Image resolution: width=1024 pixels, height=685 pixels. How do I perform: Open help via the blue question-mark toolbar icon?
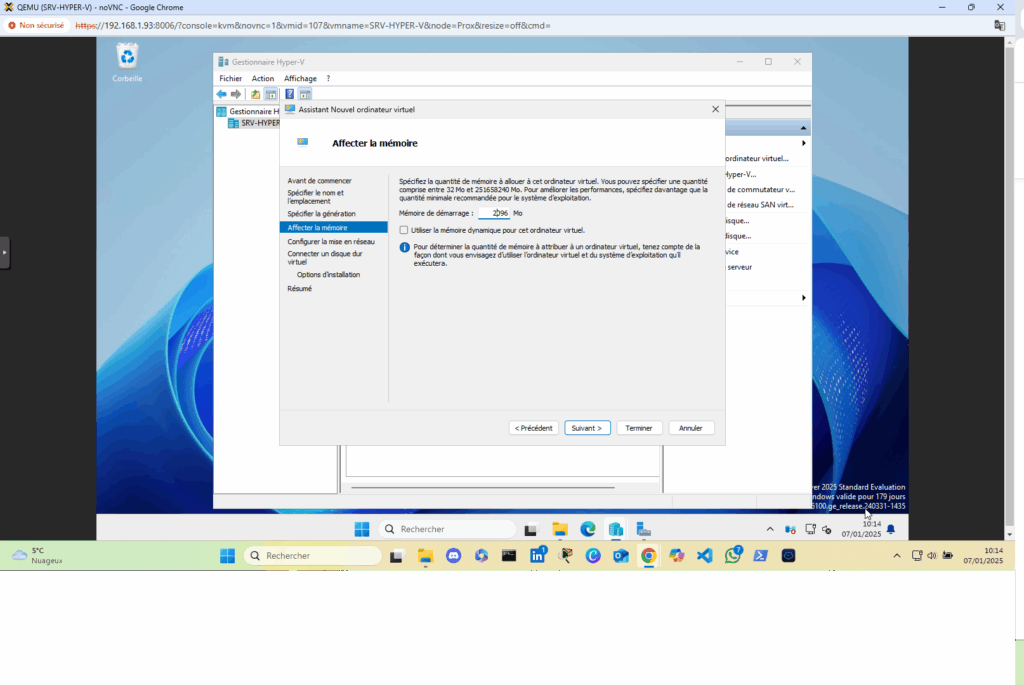point(289,94)
